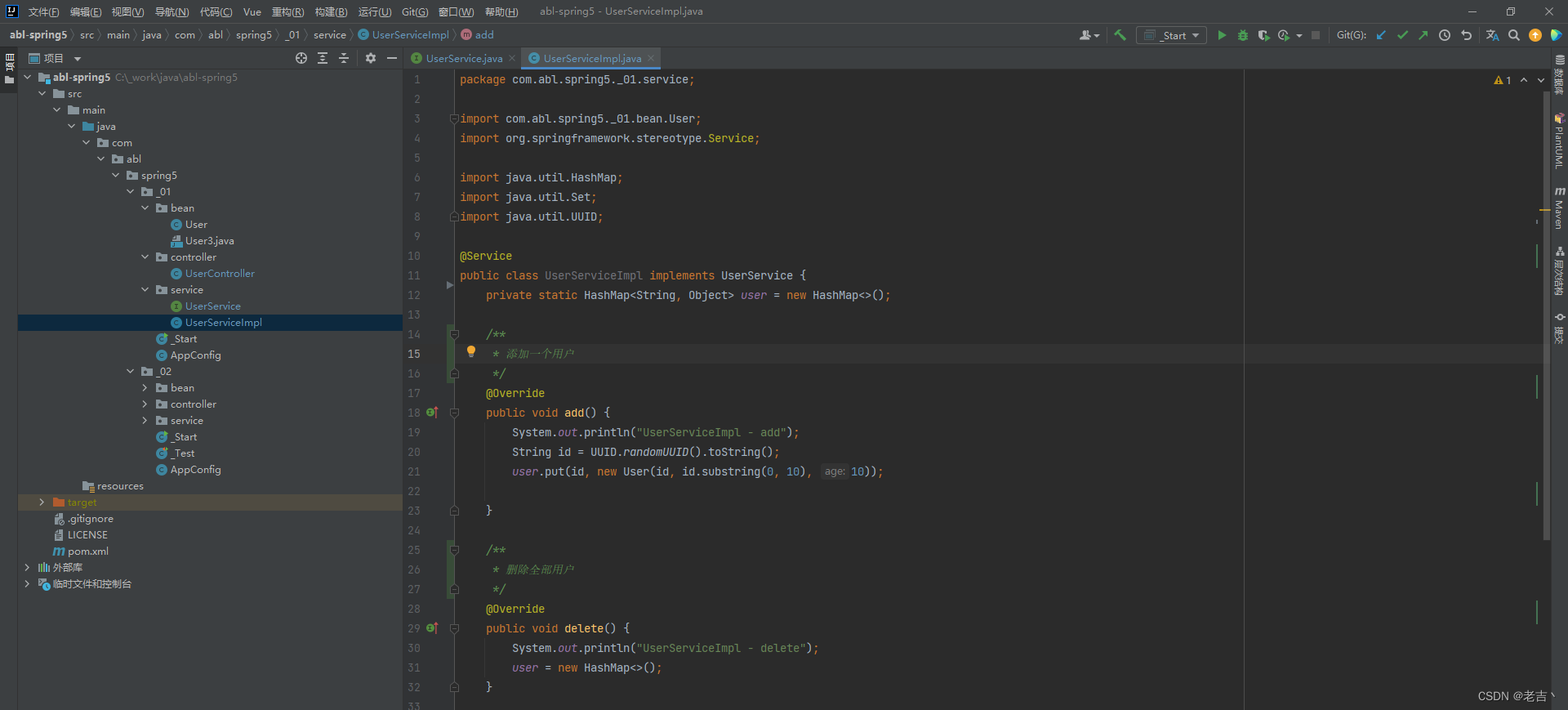Click implements gutter icon at line 29
Image resolution: width=1568 pixels, height=710 pixels.
(x=433, y=628)
